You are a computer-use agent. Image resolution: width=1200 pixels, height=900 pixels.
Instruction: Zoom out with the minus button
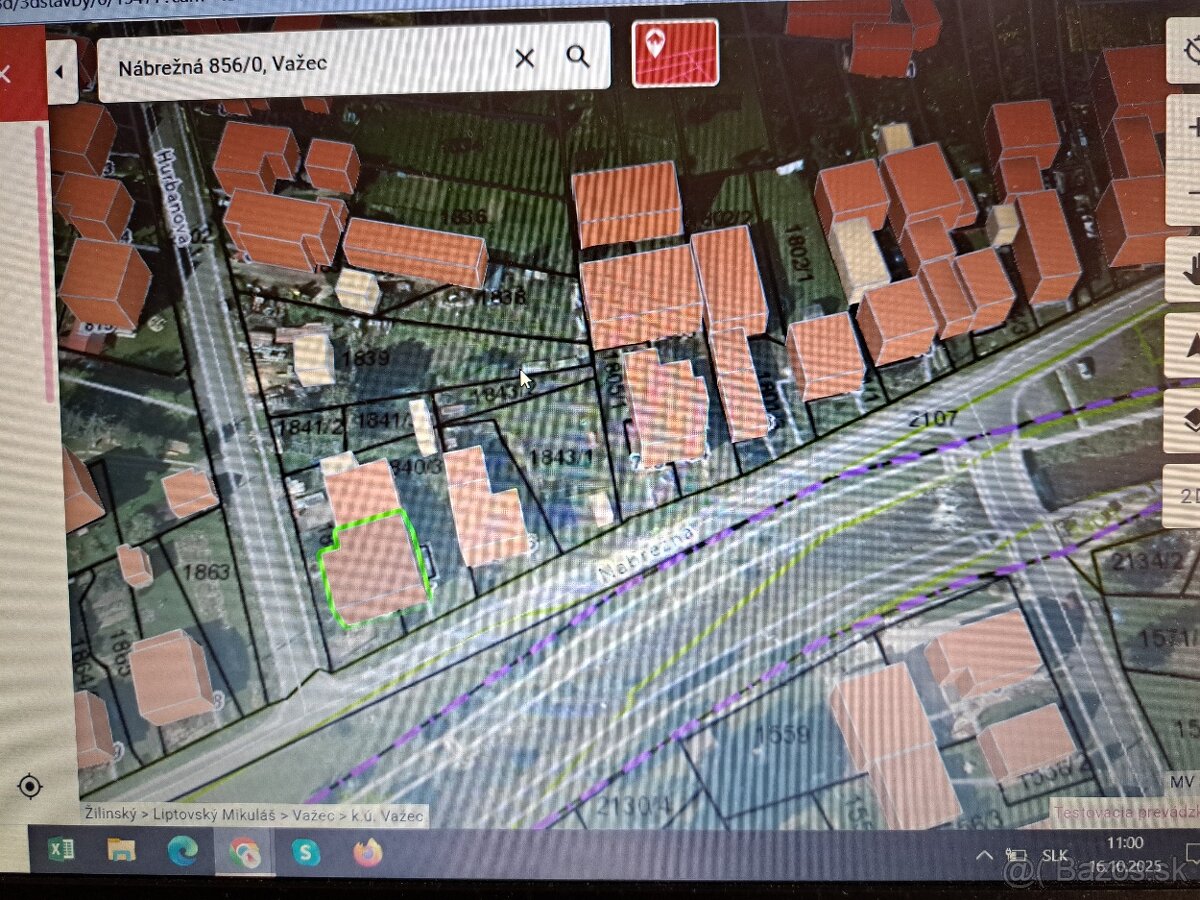(1188, 192)
